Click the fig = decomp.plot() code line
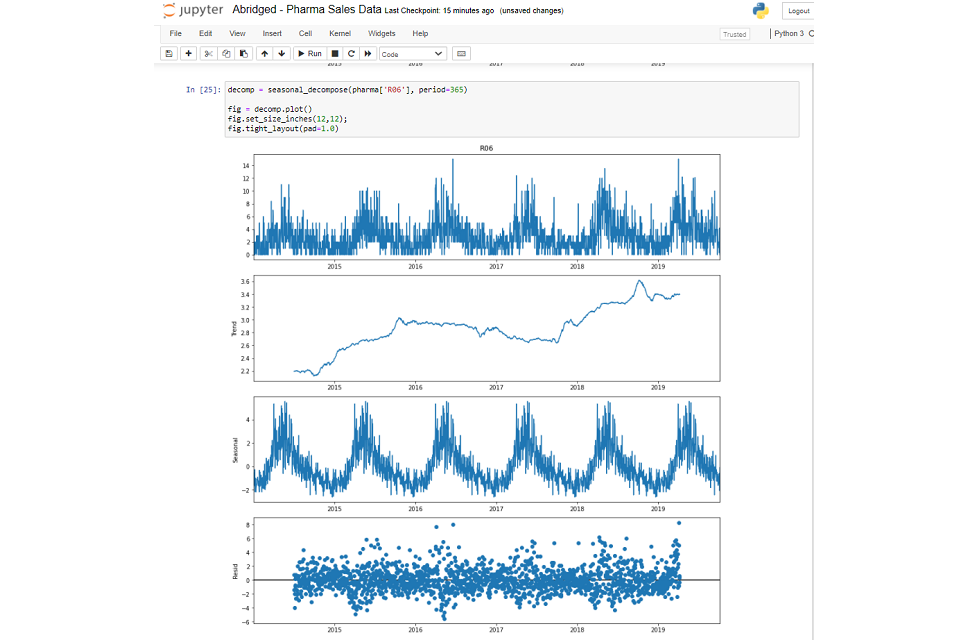This screenshot has width=970, height=640. pos(270,109)
